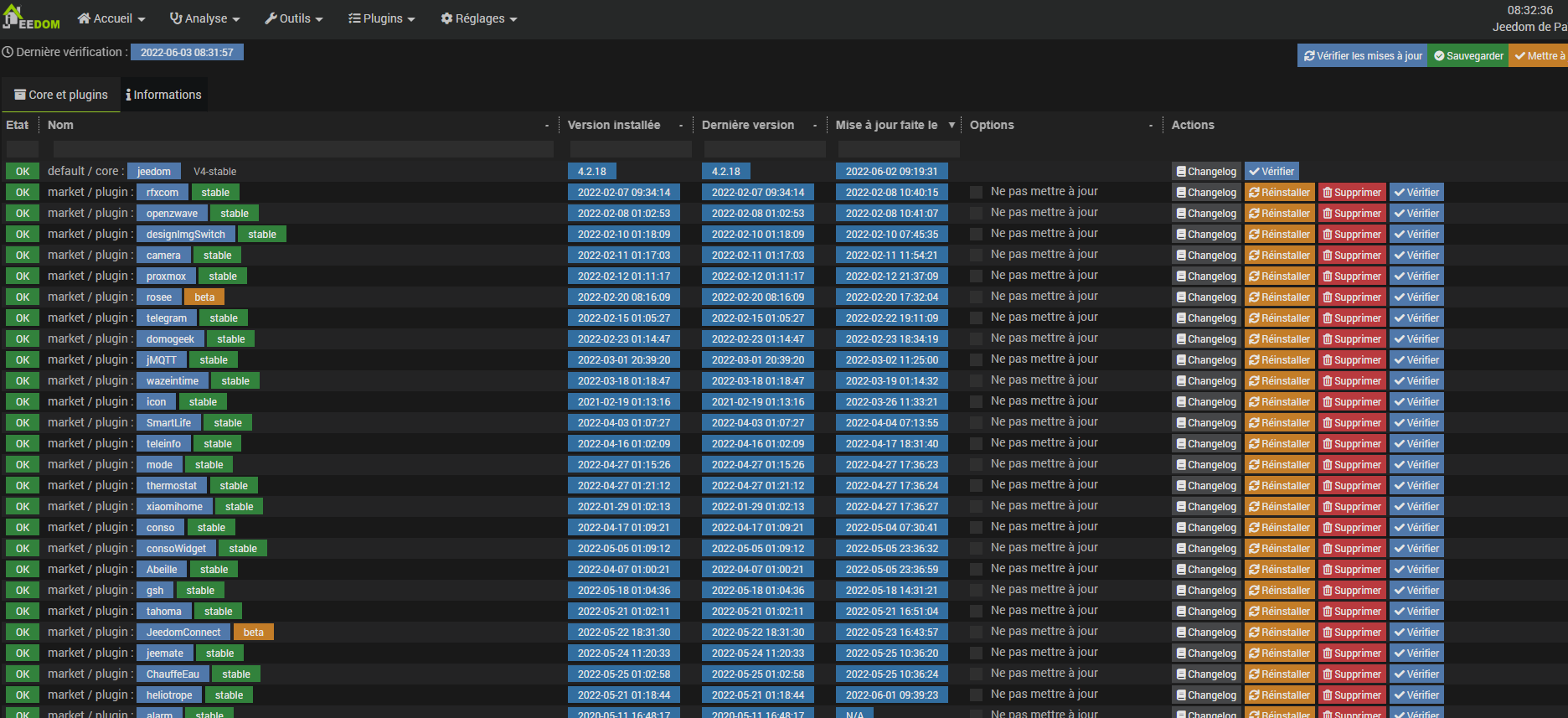Click Vérifier button for heliotrope plugin
Screen dimensions: 1568x718
tap(1416, 695)
